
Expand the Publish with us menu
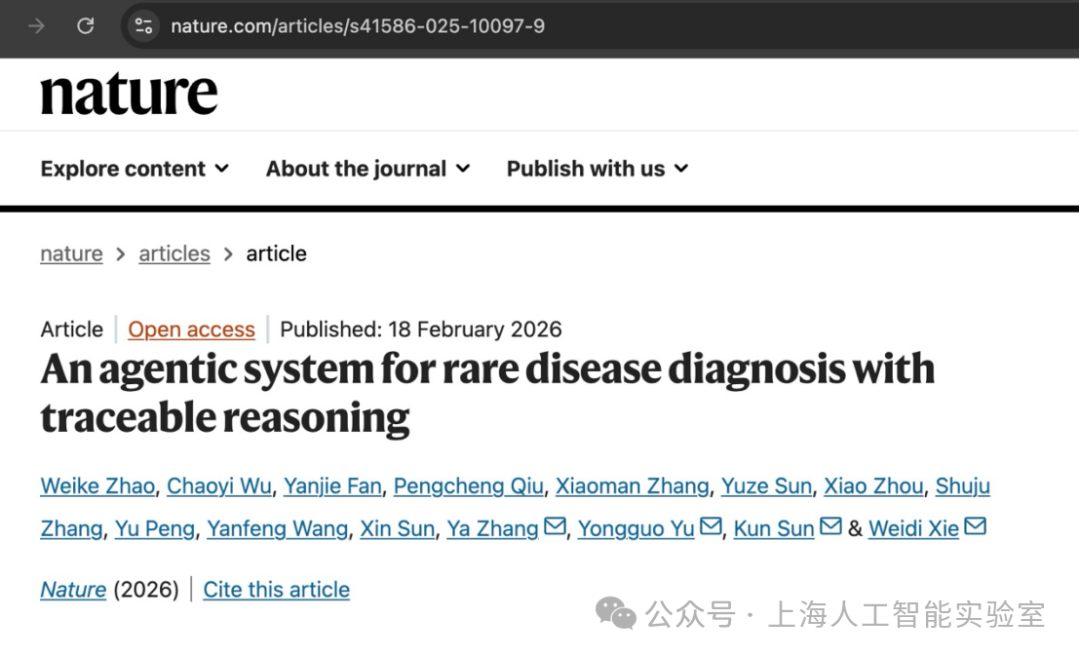pyautogui.click(x=597, y=169)
